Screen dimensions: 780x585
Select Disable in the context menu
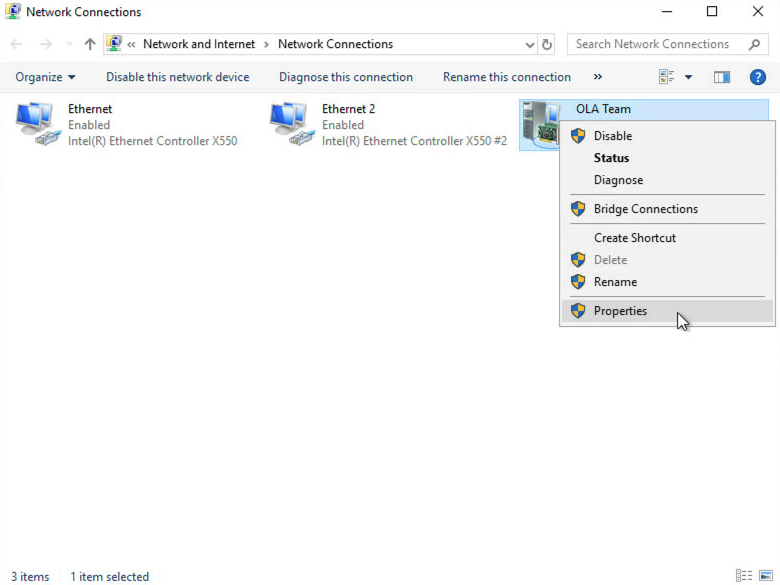coord(612,136)
